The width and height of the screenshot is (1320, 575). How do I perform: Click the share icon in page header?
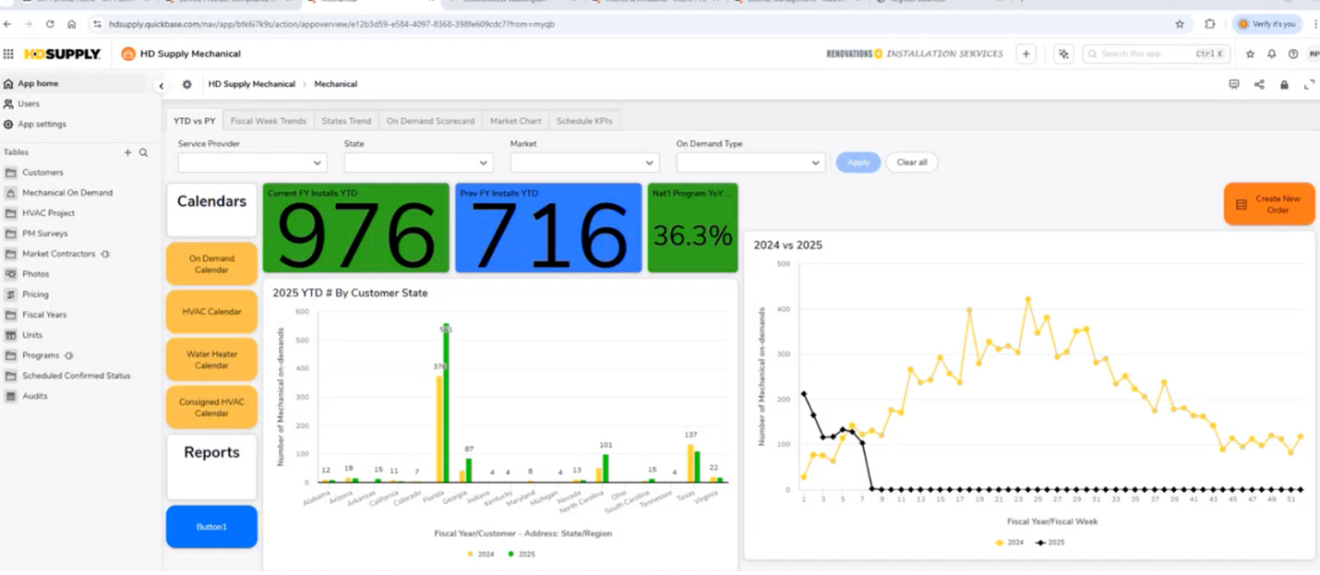pos(1259,85)
